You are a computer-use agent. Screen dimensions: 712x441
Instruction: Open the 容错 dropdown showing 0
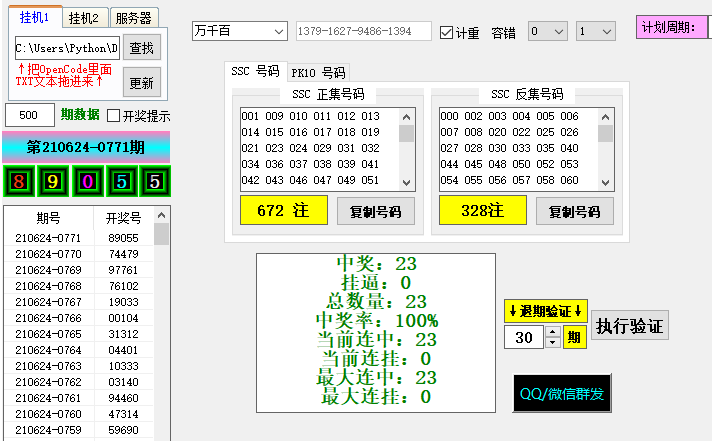point(548,31)
